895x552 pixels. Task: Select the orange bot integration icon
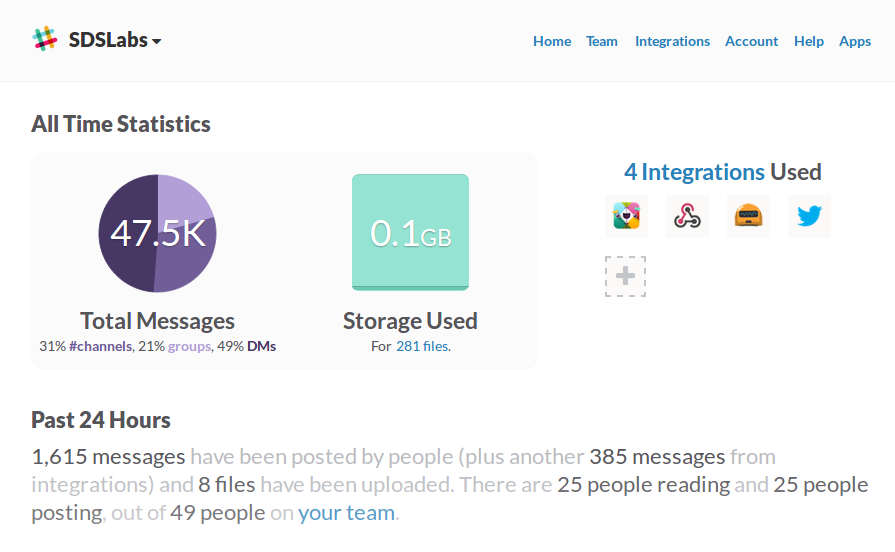(x=748, y=216)
